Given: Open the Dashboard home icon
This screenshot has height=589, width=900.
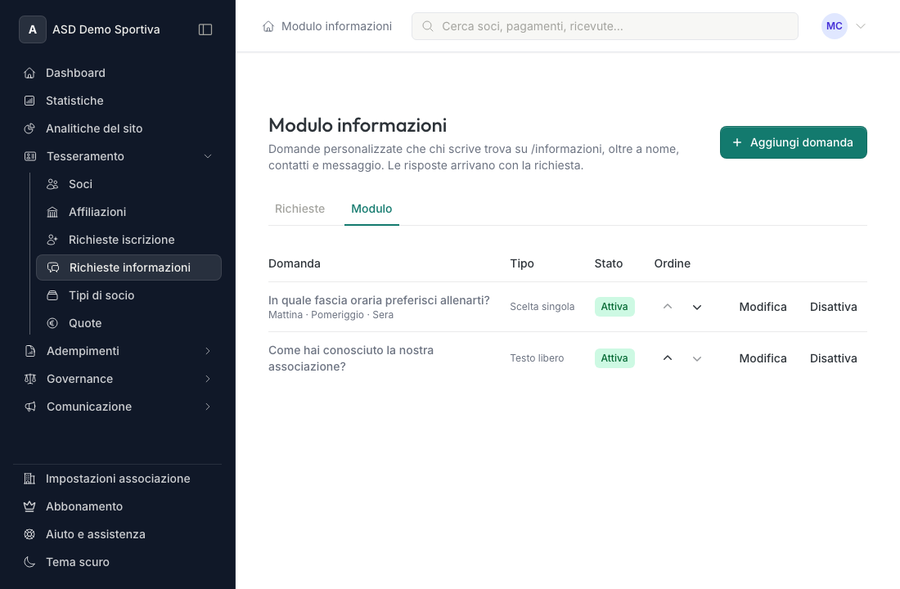Looking at the screenshot, I should click(x=30, y=73).
